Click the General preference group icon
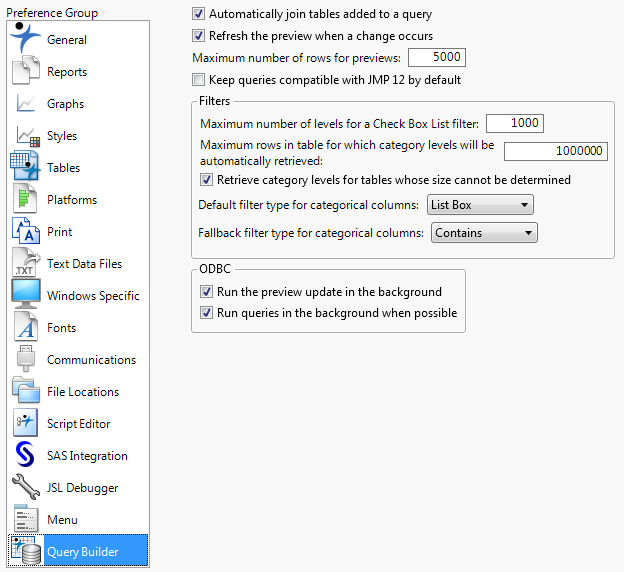Screen dimensions: 624x572 25,38
